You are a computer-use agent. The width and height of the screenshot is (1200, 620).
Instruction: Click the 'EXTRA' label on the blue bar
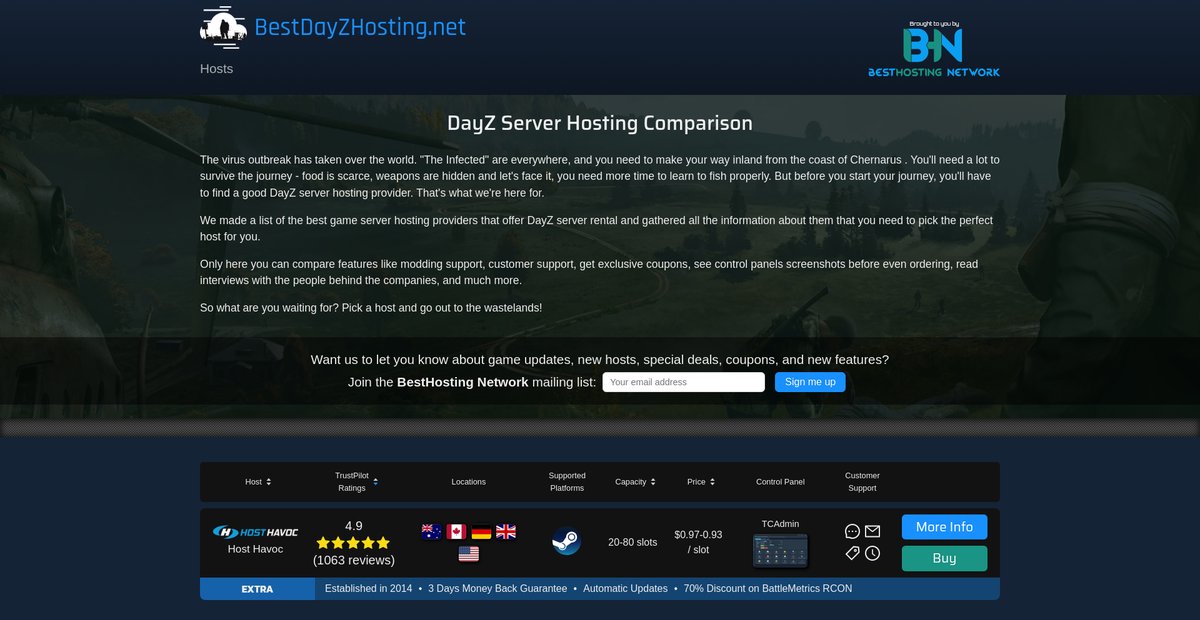257,589
